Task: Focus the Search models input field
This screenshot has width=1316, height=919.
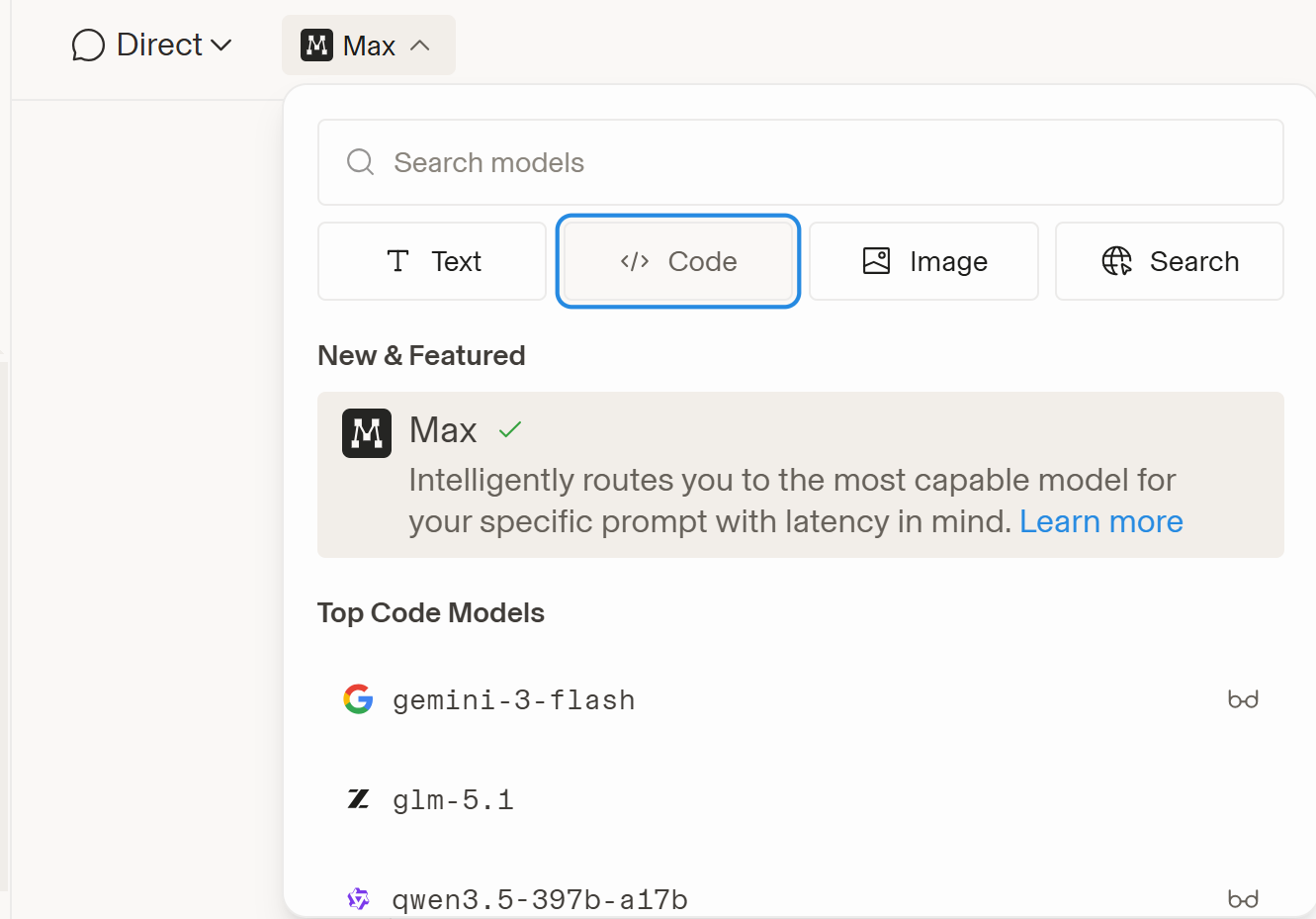Action: pos(801,162)
